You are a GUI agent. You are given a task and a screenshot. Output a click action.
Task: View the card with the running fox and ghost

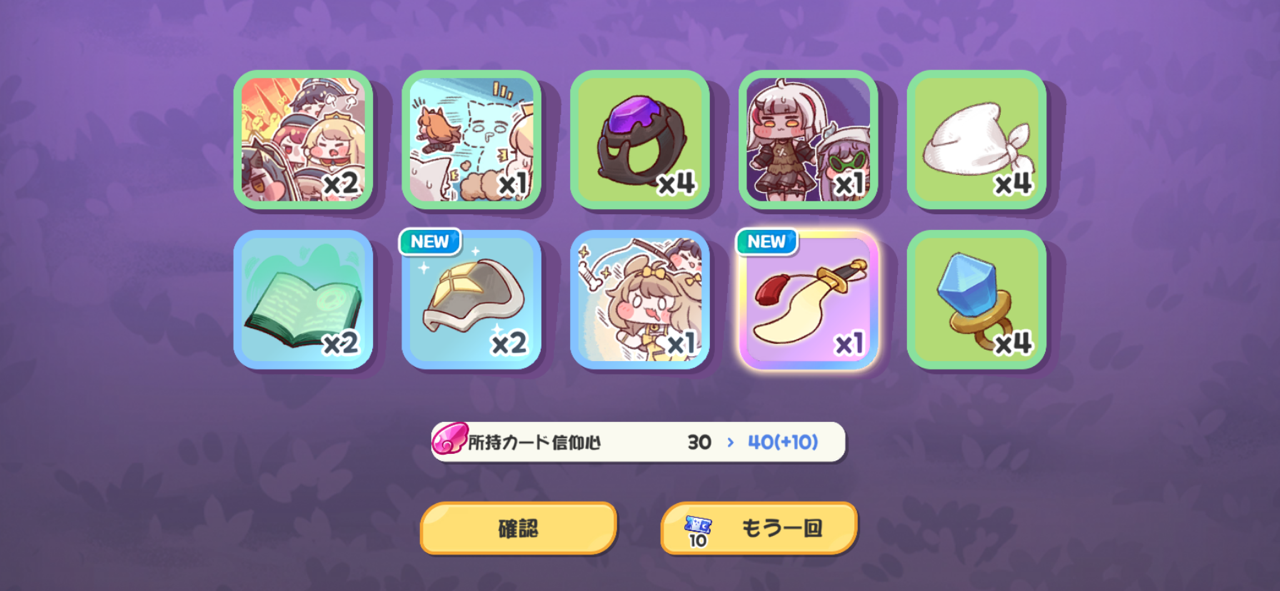472,139
